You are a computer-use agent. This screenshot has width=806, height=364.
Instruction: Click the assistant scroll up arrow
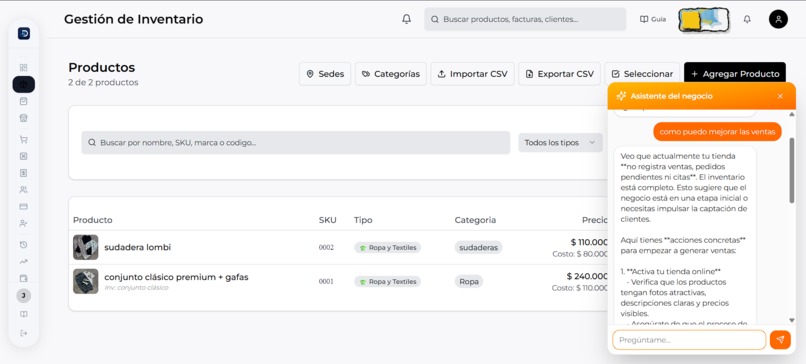[x=792, y=114]
